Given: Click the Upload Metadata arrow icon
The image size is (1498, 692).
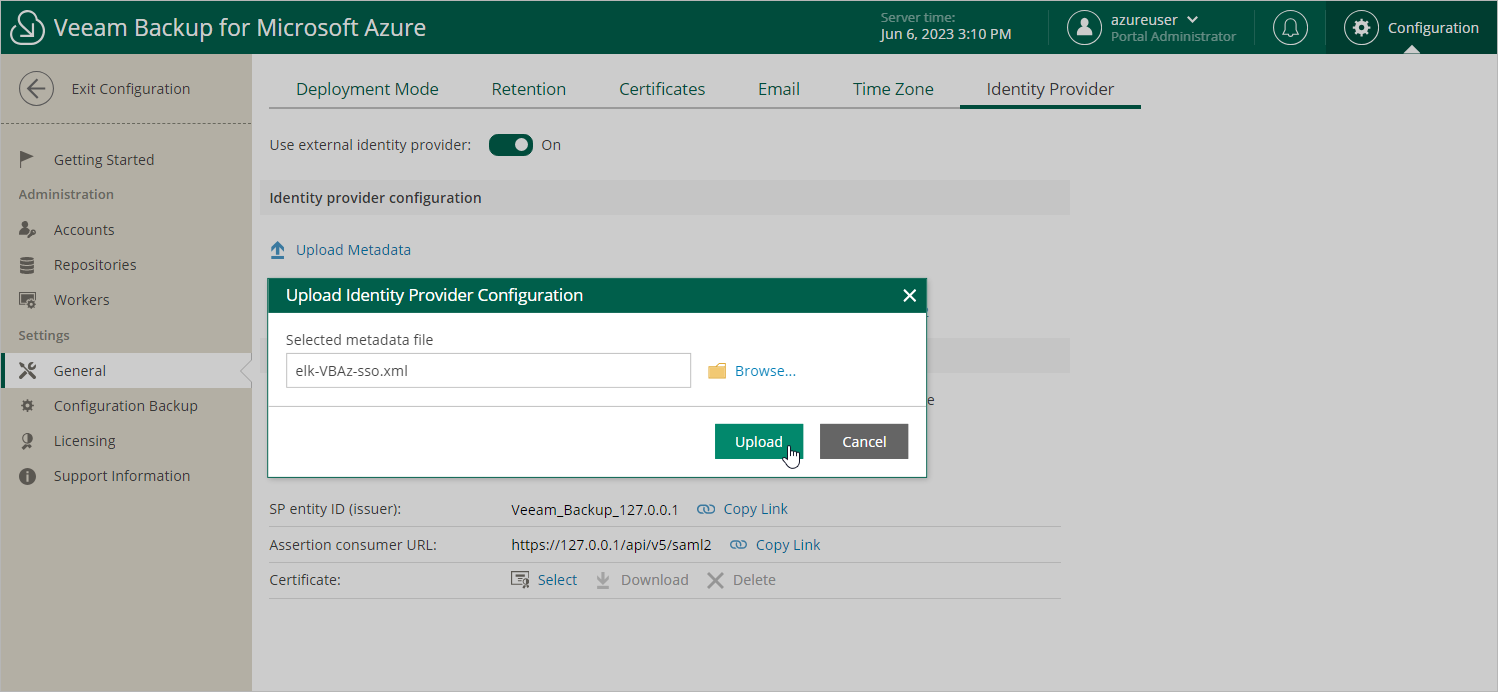Looking at the screenshot, I should point(278,250).
